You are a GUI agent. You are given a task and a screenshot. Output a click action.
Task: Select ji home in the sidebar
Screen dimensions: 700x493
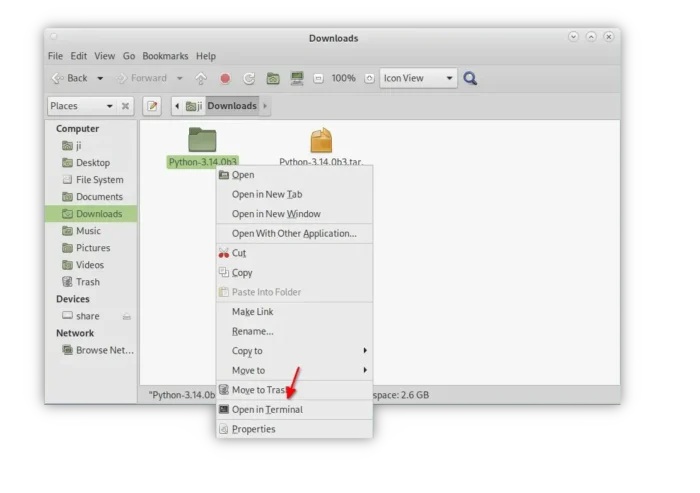pyautogui.click(x=91, y=146)
